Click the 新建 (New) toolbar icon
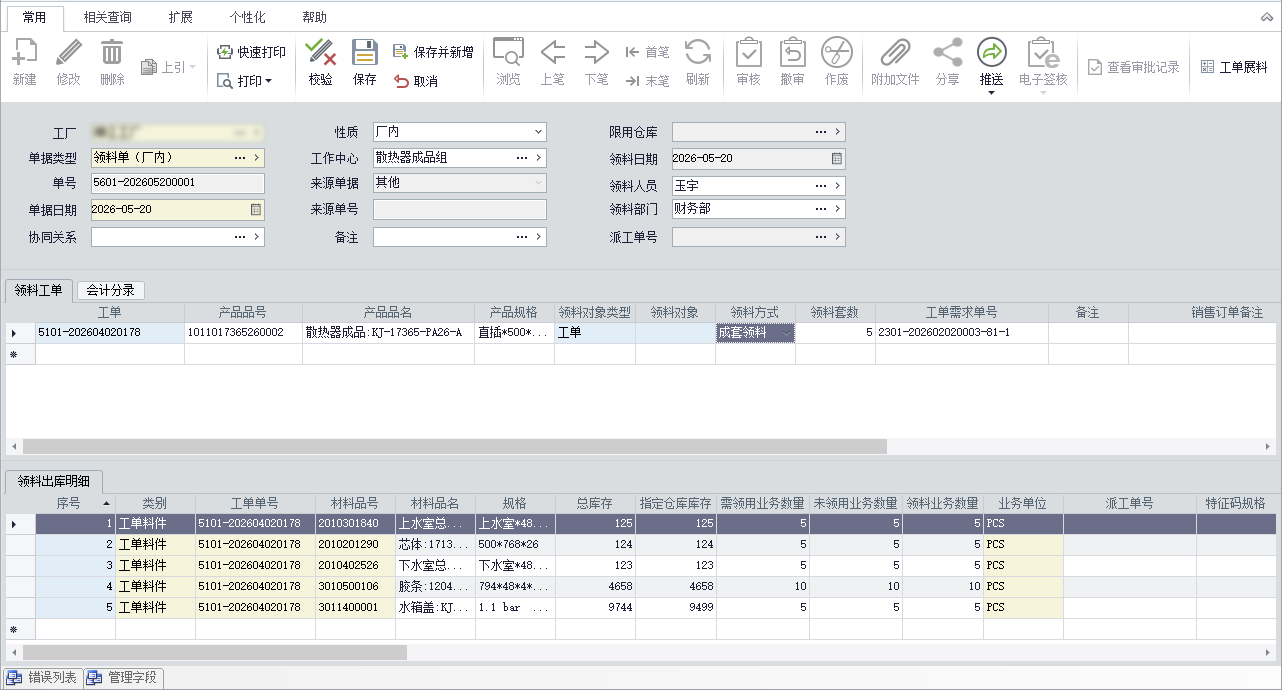This screenshot has height=690, width=1282. [24, 52]
